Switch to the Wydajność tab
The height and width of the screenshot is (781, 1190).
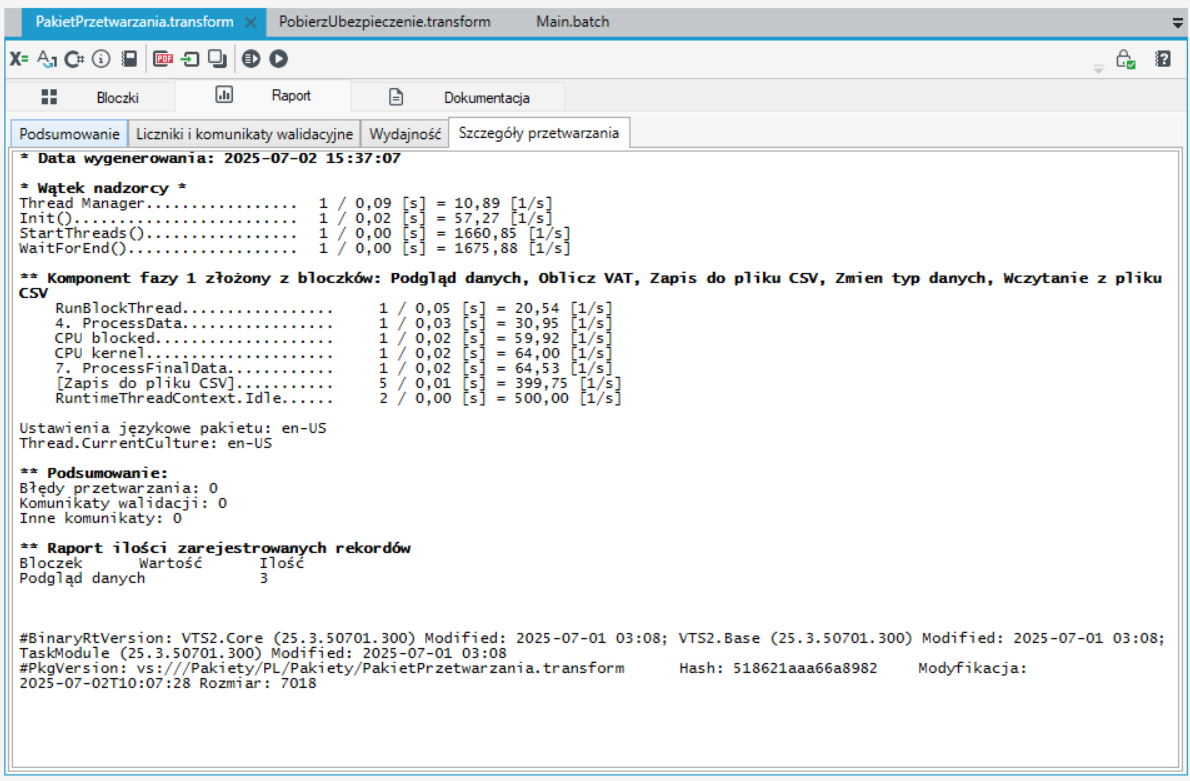point(405,134)
